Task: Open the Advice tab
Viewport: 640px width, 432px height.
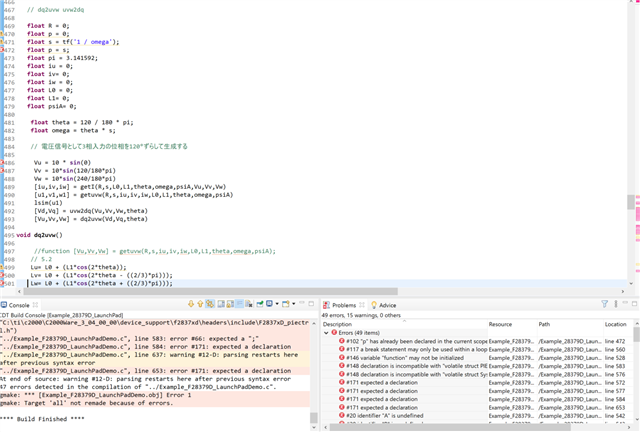Action: (383, 305)
